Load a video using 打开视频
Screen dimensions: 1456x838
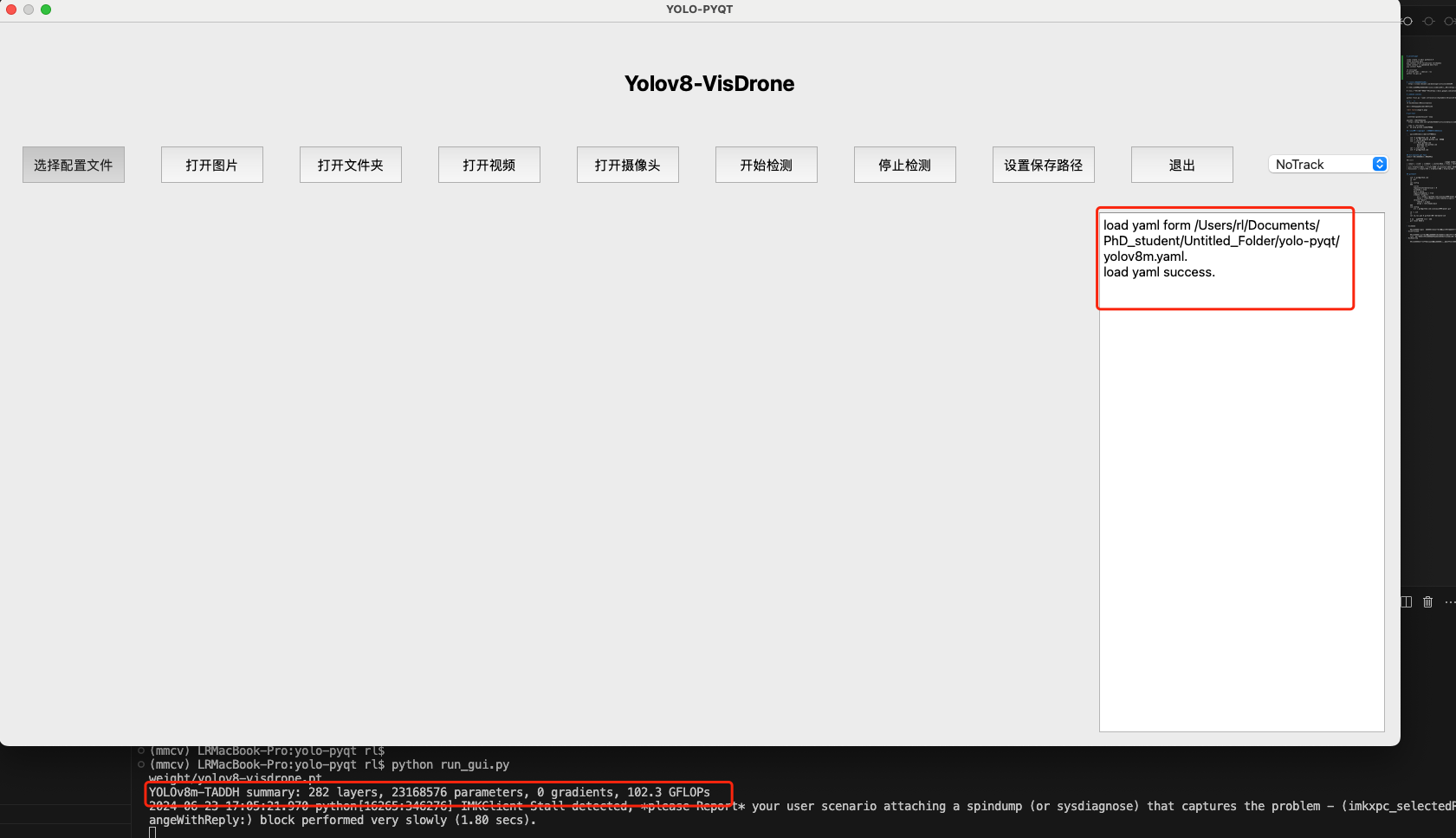[489, 165]
